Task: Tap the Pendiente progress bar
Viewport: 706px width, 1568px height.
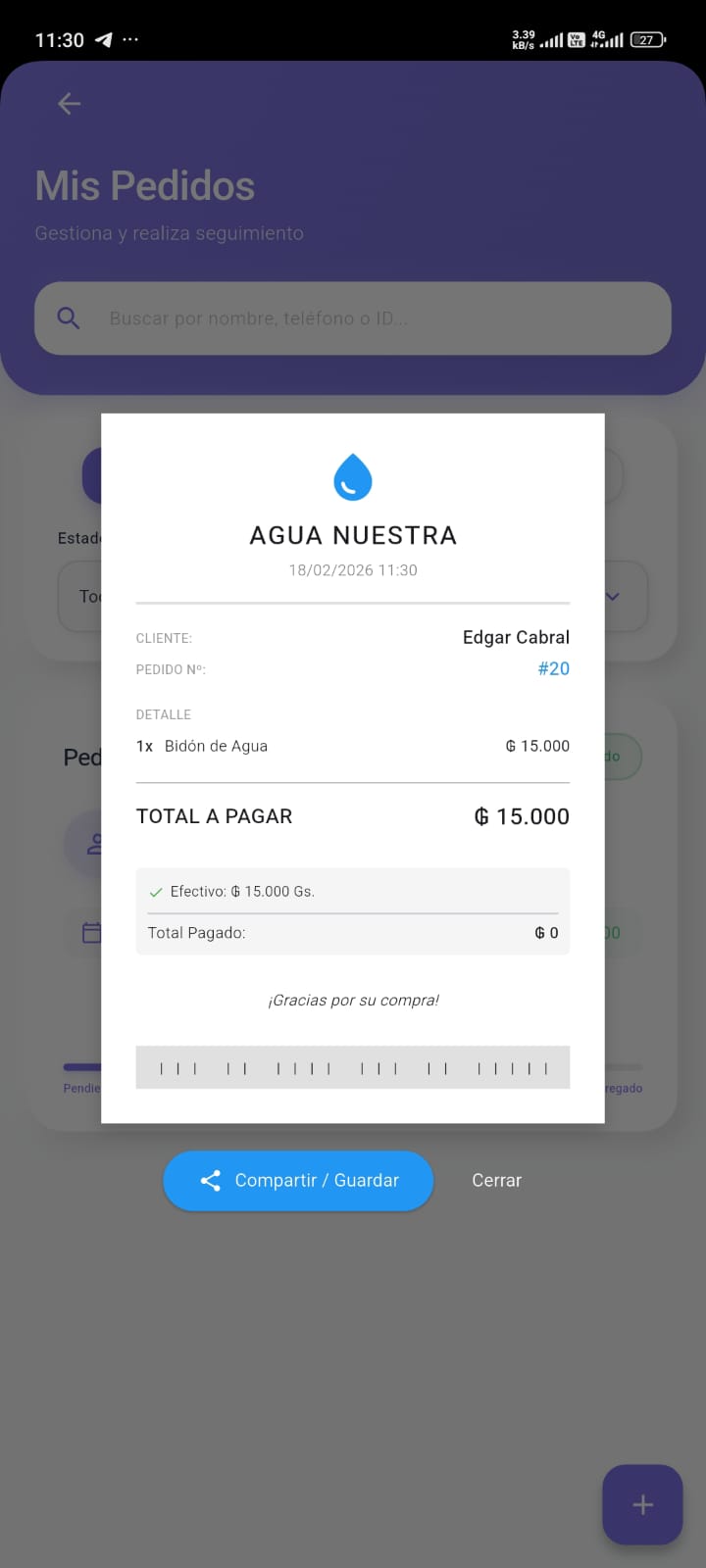Action: 82,1067
